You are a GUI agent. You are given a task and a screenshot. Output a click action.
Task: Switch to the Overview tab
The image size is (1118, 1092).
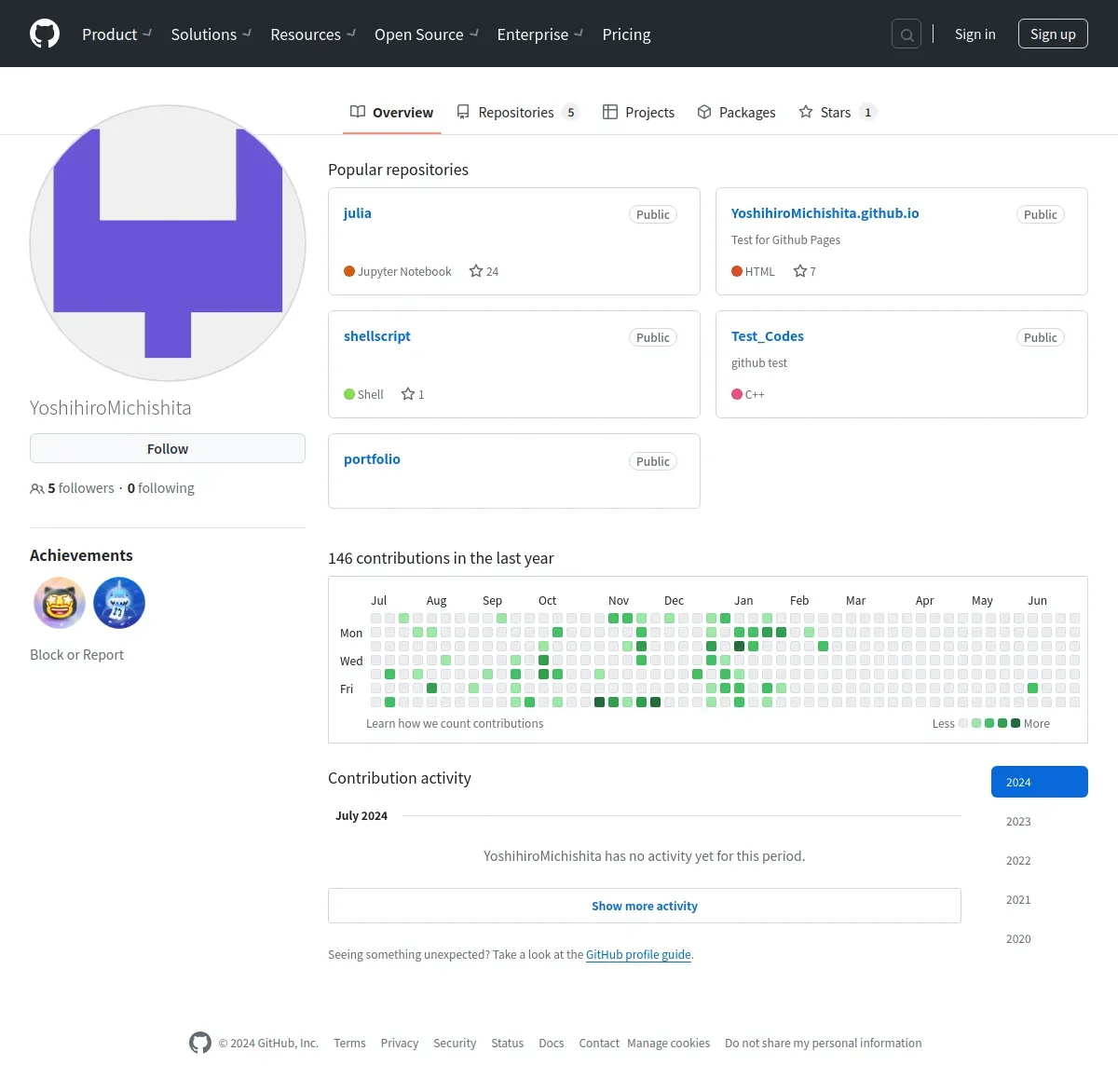point(391,112)
